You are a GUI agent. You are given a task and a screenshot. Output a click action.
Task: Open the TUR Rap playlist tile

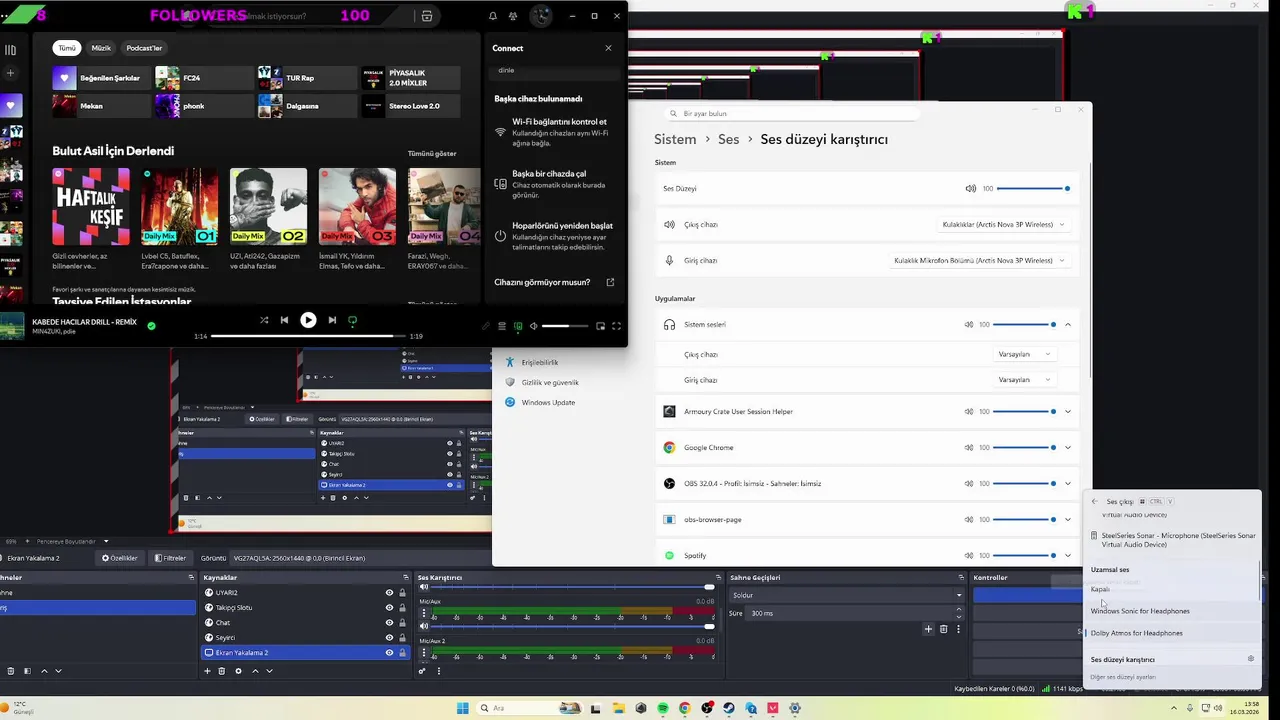[307, 78]
